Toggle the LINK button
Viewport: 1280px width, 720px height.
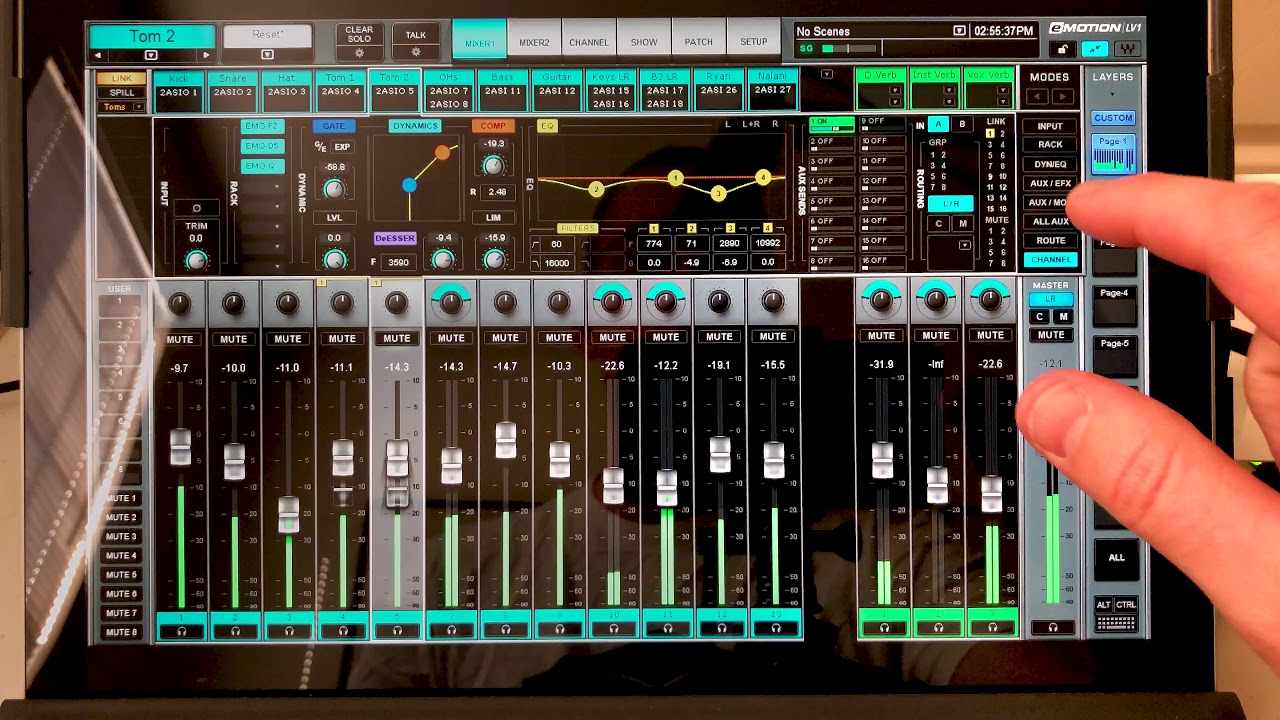coord(121,78)
